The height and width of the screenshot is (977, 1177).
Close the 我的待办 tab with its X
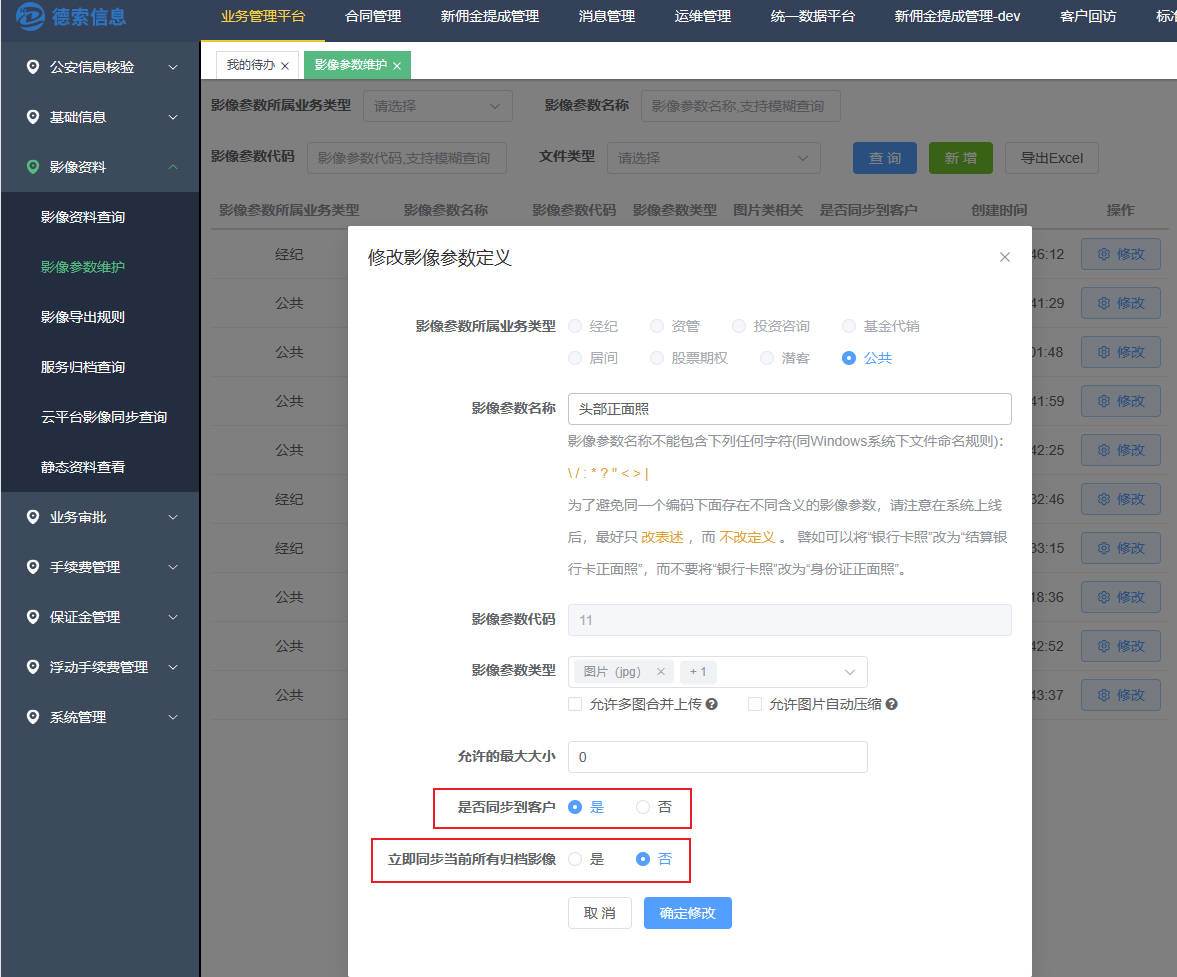pos(285,66)
